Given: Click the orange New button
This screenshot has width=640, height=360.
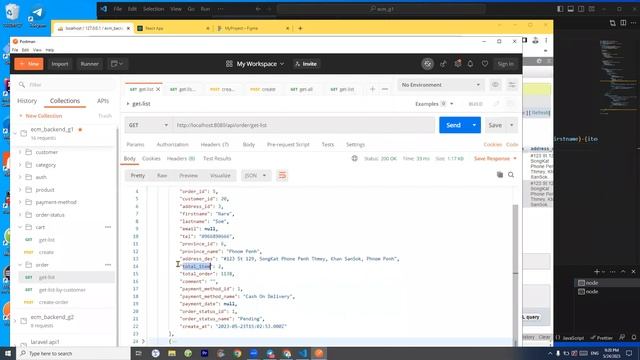Looking at the screenshot, I should pyautogui.click(x=29, y=64).
